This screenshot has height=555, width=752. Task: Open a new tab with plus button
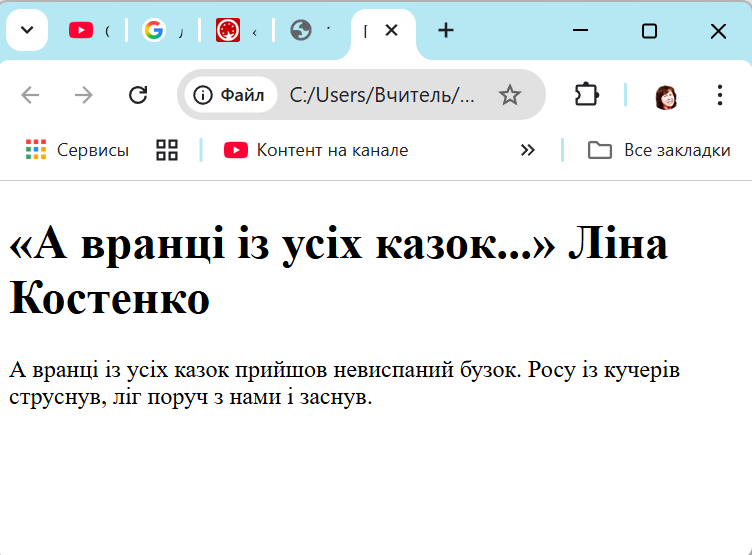pos(446,31)
